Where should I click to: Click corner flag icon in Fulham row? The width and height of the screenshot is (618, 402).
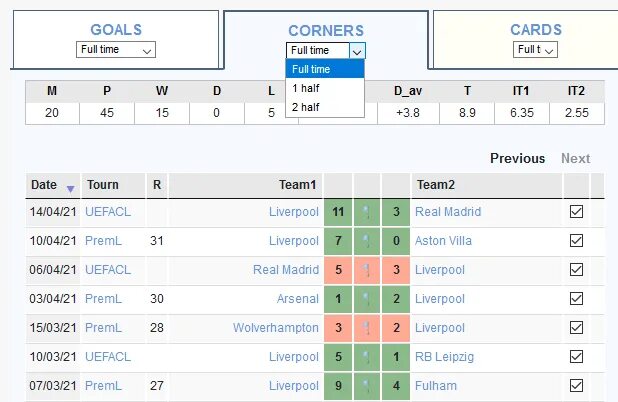click(x=367, y=386)
